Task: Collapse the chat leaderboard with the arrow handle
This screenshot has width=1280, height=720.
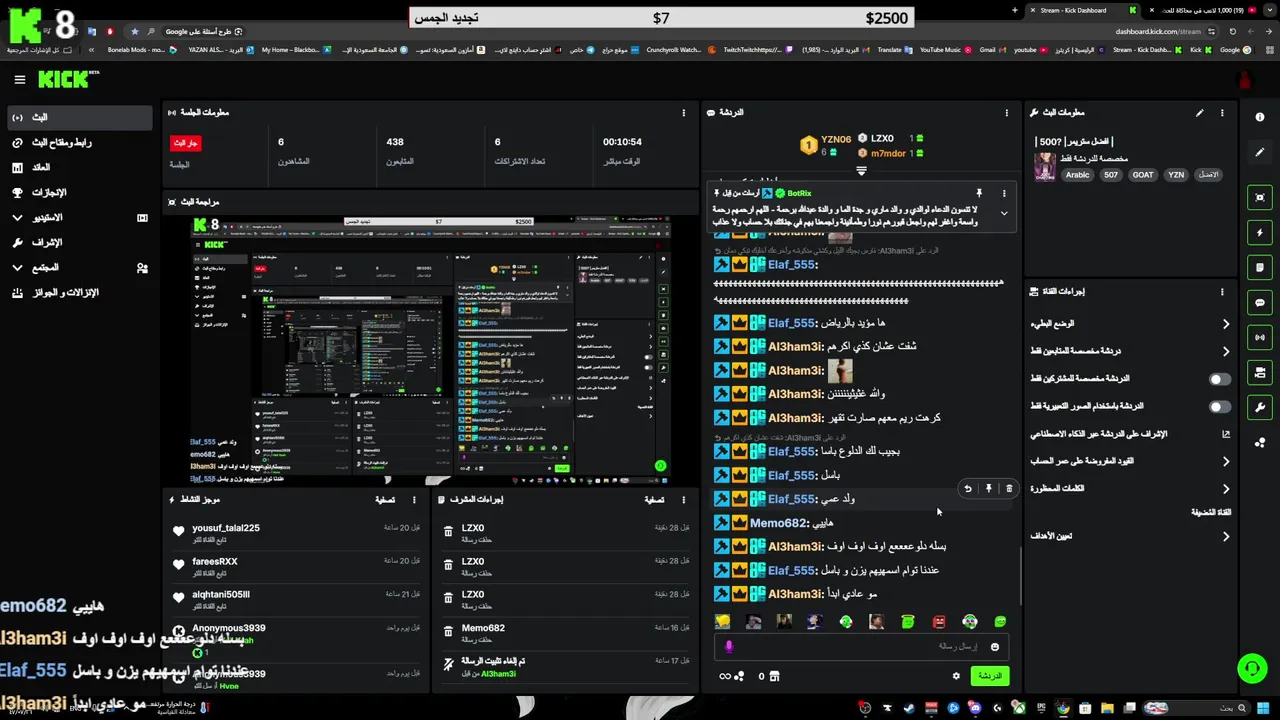Action: coord(861,171)
